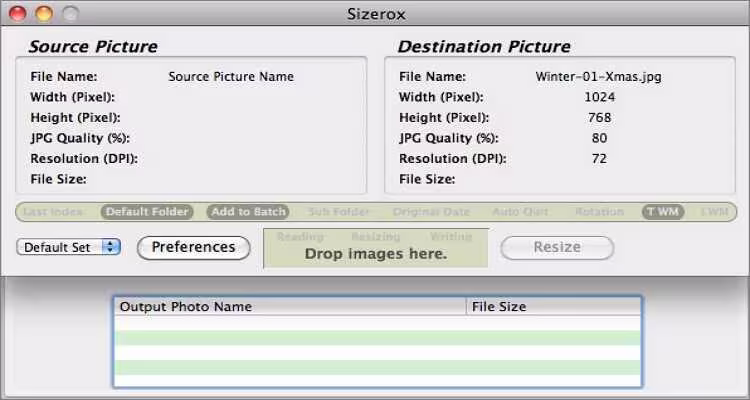Viewport: 750px width, 400px height.
Task: Toggle the T WM watermark option
Action: pos(662,212)
